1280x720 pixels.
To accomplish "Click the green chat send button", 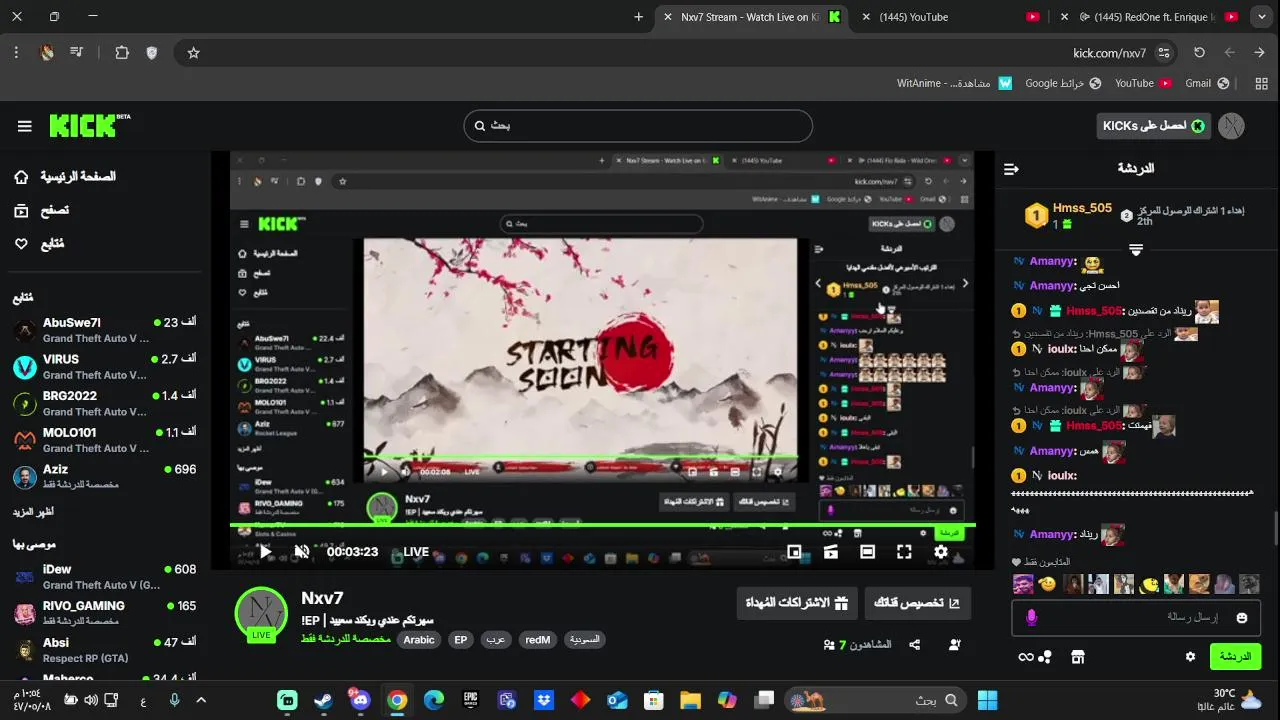I will [x=1236, y=657].
